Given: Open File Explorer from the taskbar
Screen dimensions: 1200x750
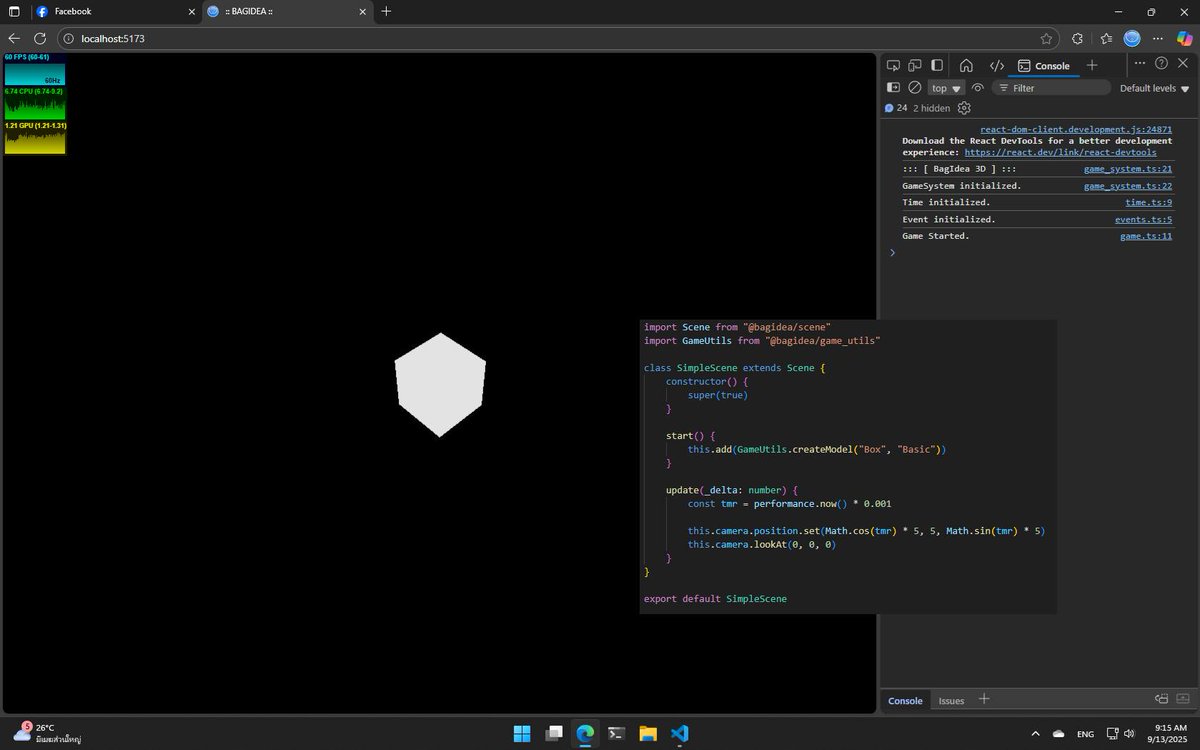Looking at the screenshot, I should pyautogui.click(x=648, y=733).
